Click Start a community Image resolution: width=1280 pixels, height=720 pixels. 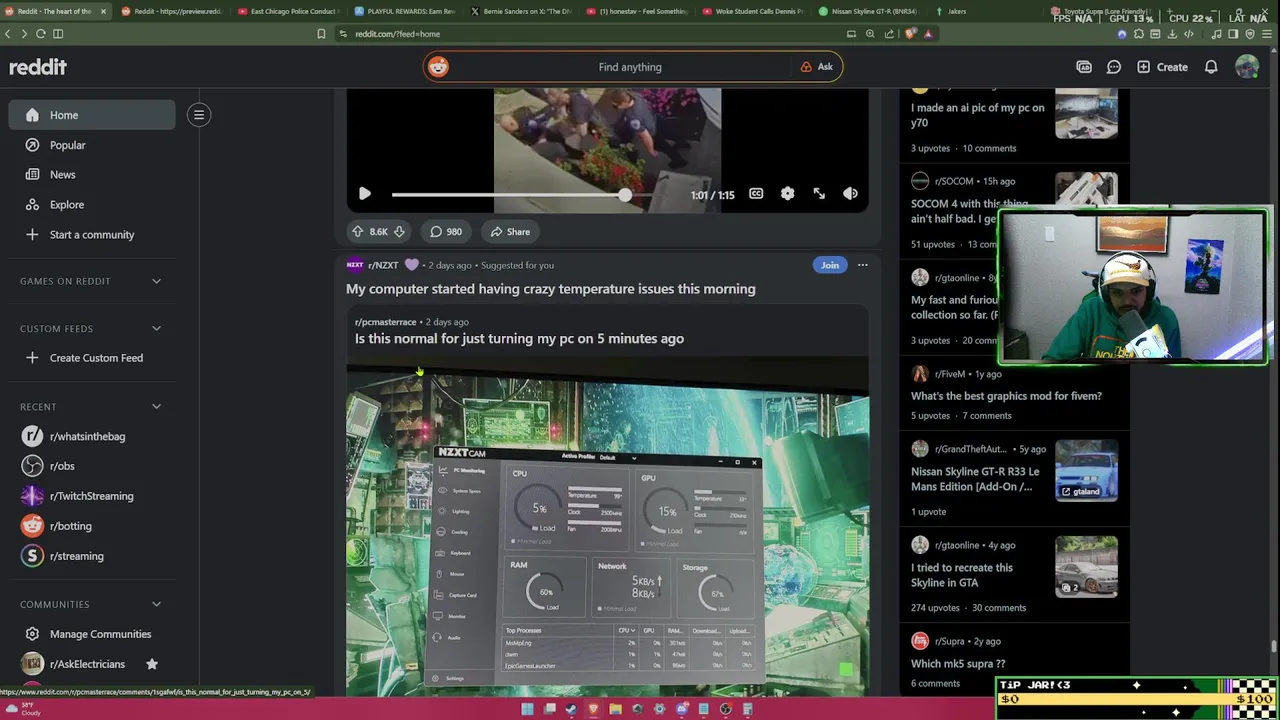(x=92, y=234)
